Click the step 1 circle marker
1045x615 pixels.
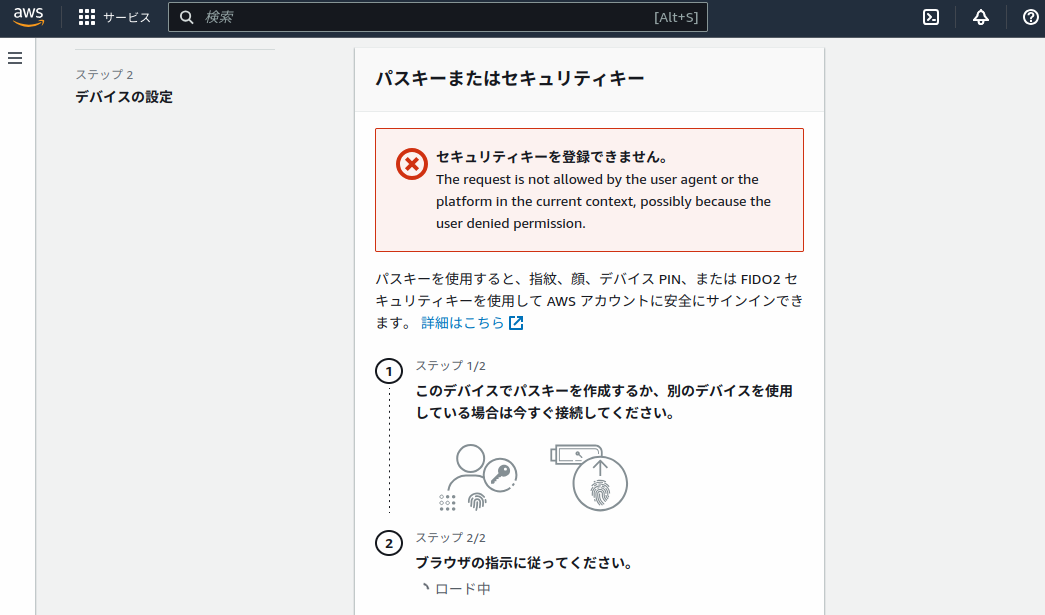389,372
